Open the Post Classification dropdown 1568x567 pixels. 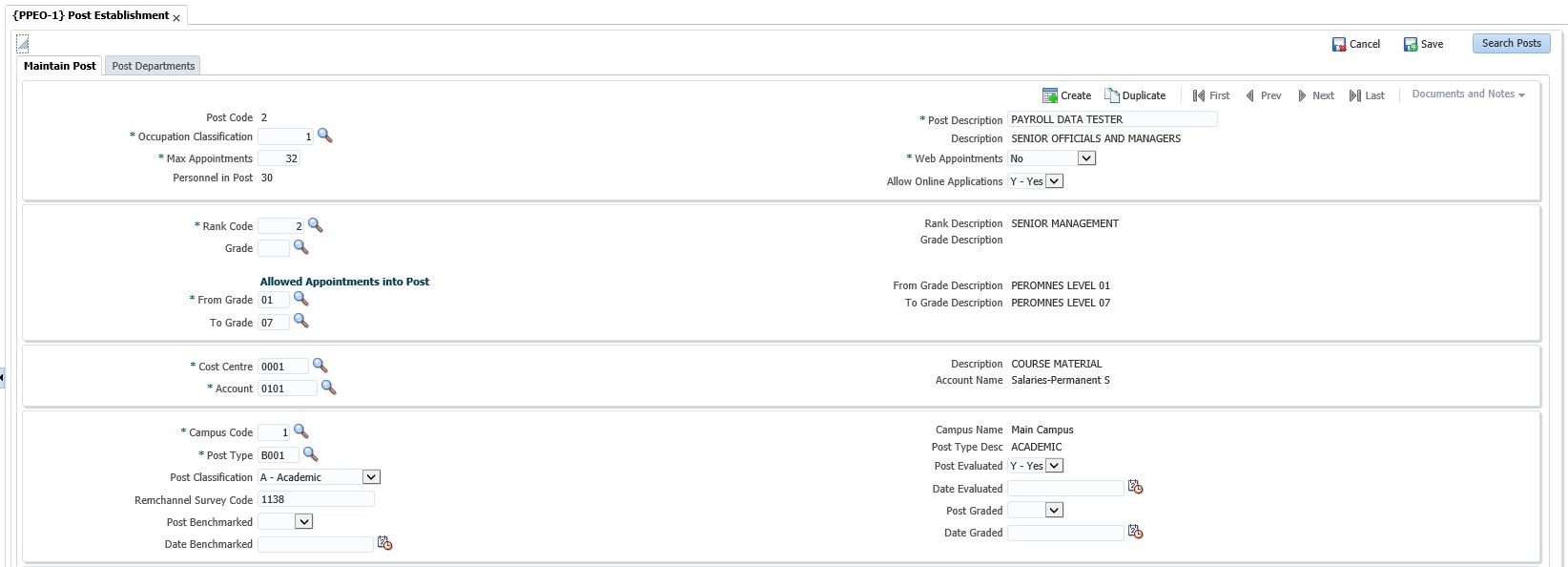pyautogui.click(x=371, y=477)
